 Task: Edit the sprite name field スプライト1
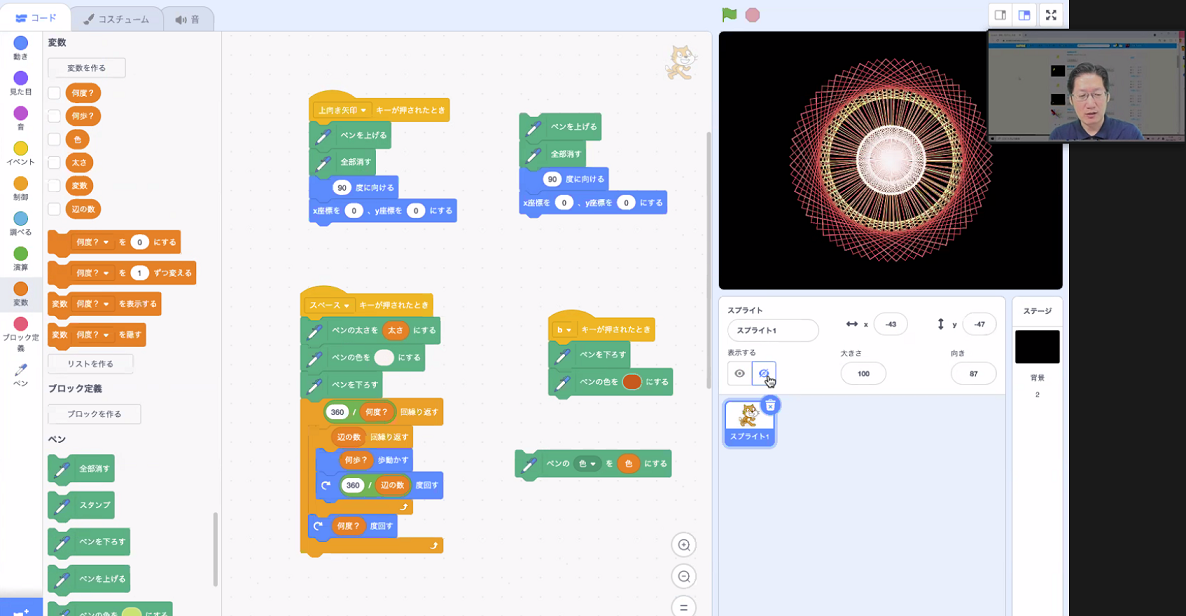coord(772,331)
